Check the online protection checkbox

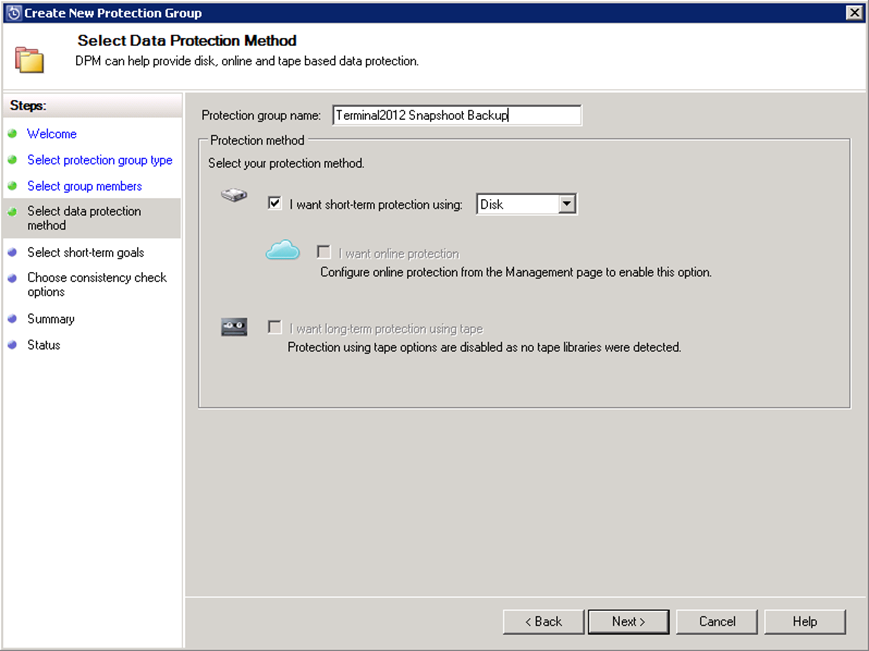[324, 252]
